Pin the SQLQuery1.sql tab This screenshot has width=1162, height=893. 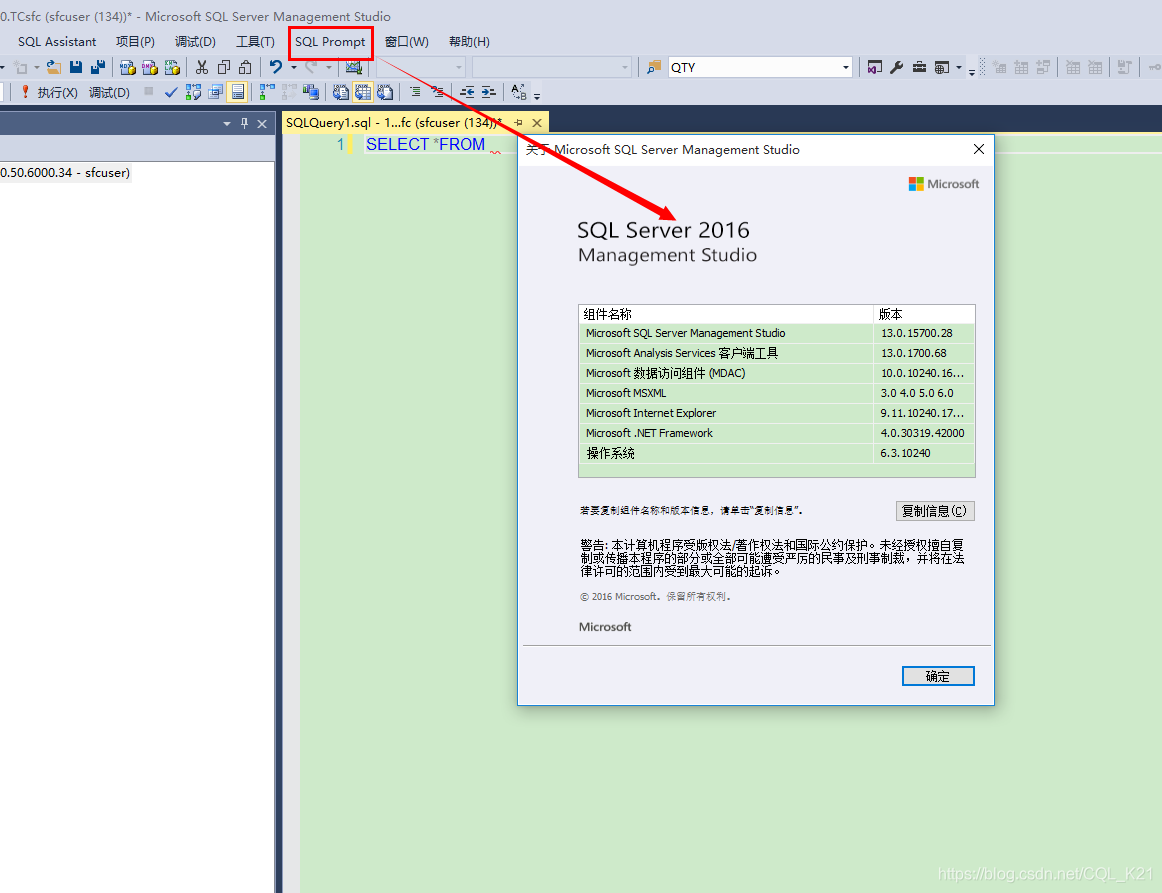pos(518,122)
